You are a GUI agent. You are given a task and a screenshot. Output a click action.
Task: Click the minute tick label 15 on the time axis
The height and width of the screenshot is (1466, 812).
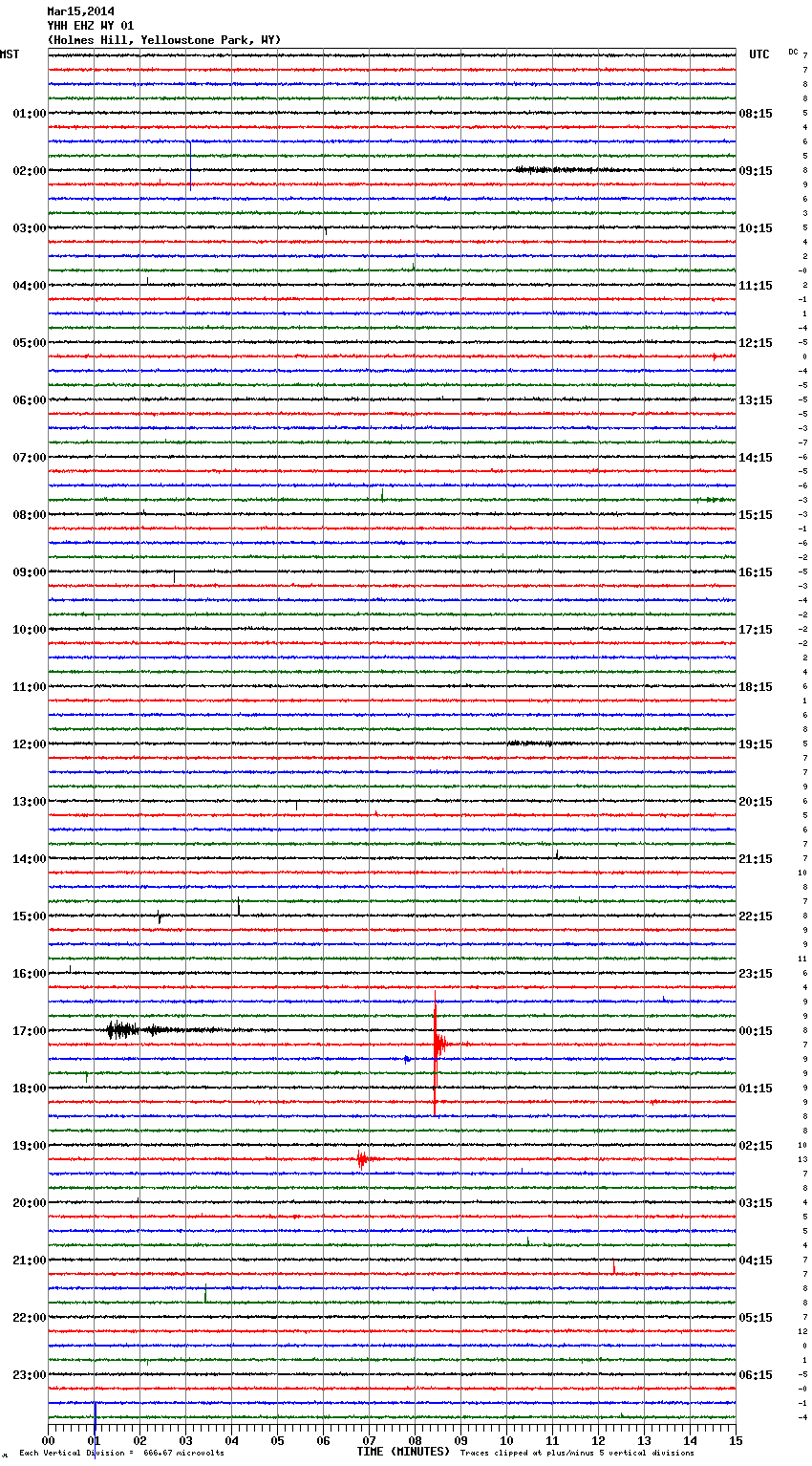(736, 1440)
